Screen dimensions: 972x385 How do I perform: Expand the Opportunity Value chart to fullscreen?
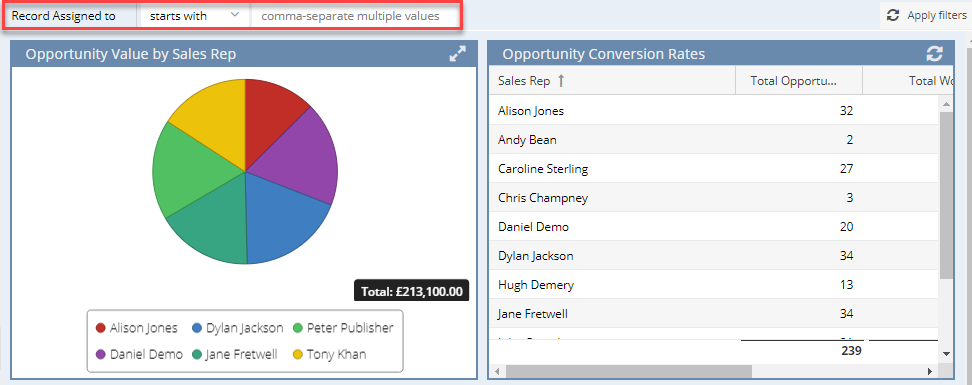click(x=457, y=54)
